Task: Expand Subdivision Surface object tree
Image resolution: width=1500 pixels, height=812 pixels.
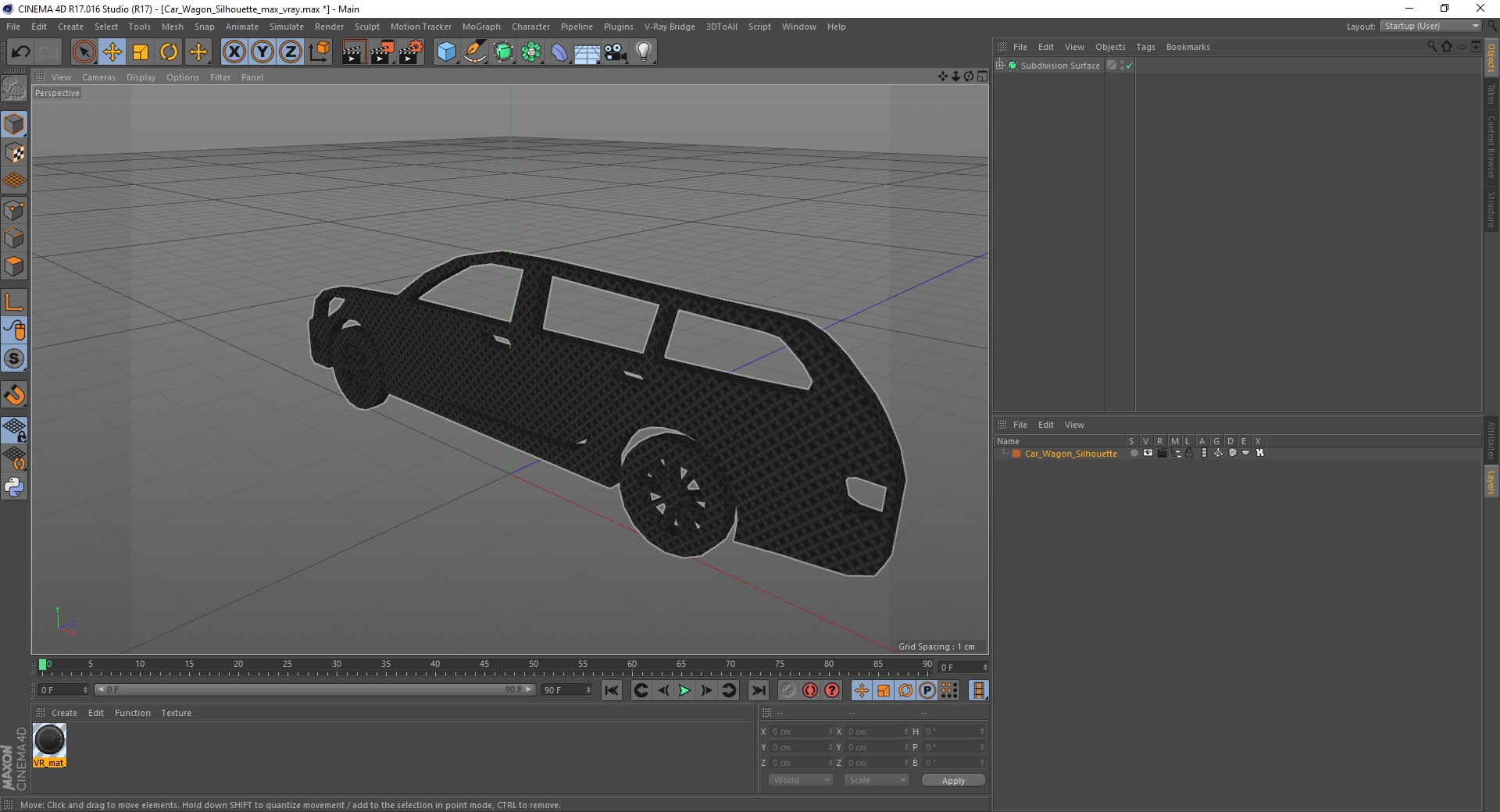Action: 1000,65
